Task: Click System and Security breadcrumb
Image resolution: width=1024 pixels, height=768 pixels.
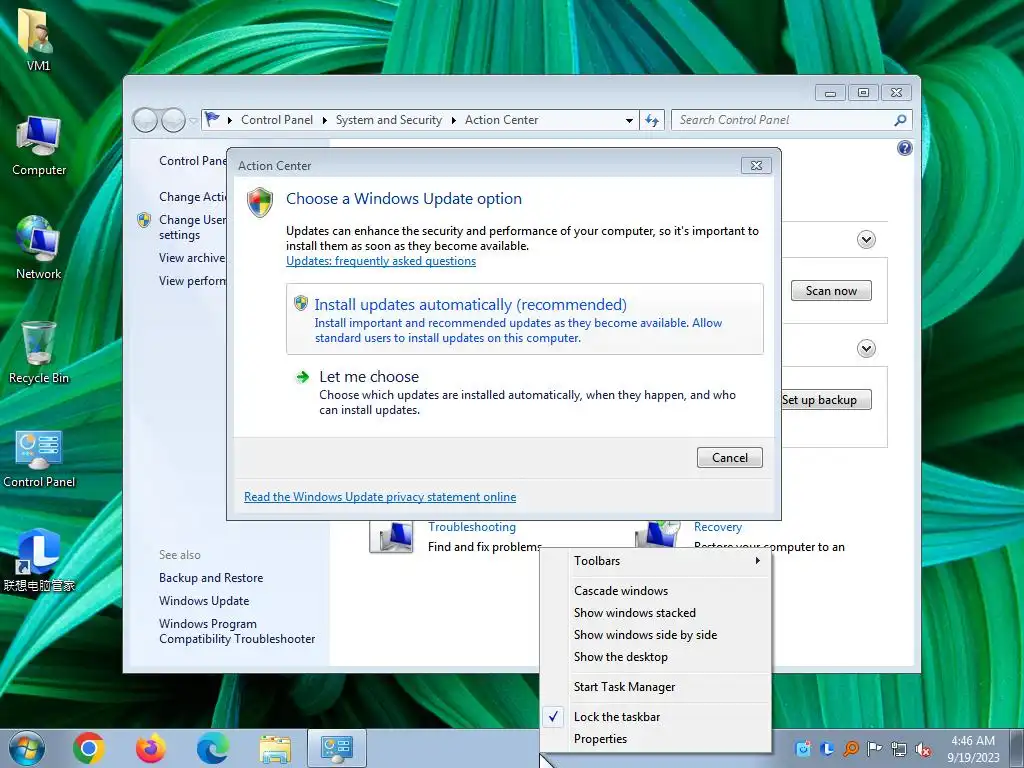Action: 389,120
